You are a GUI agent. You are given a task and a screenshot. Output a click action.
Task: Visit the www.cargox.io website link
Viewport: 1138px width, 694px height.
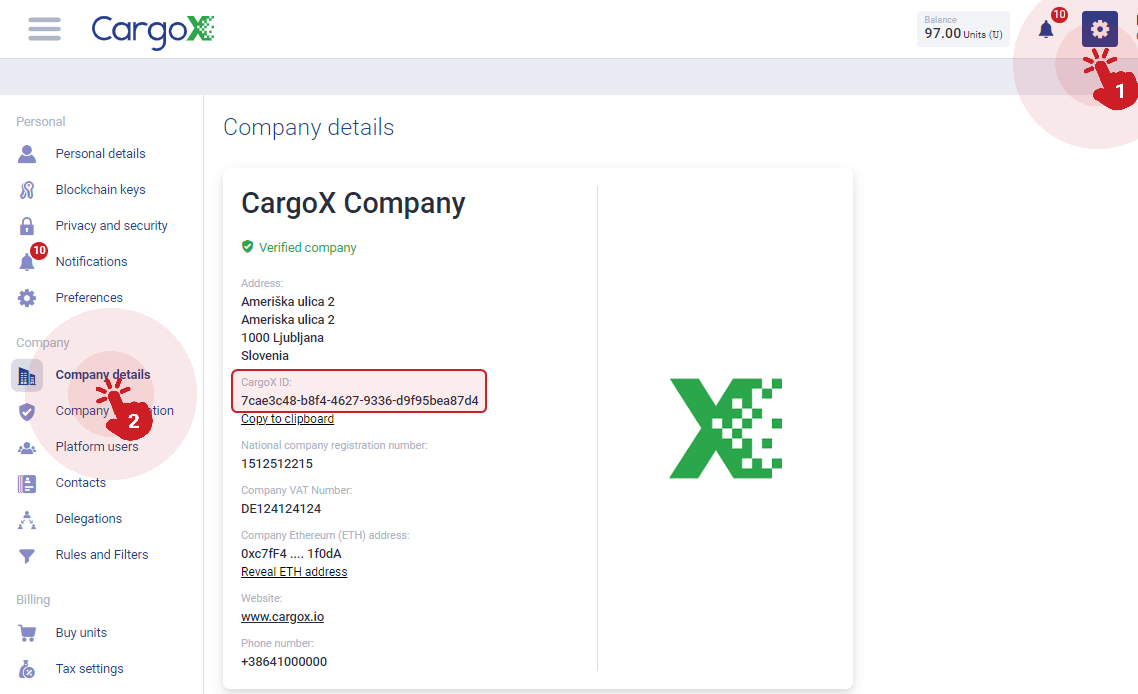282,617
